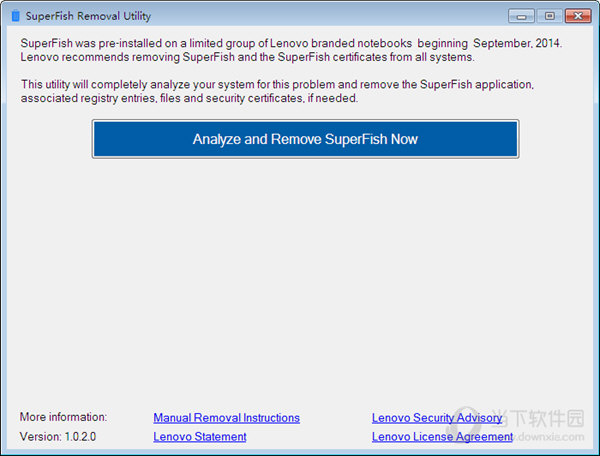Click the SuperFish Removal Utility window title
The width and height of the screenshot is (600, 456).
pyautogui.click(x=88, y=16)
